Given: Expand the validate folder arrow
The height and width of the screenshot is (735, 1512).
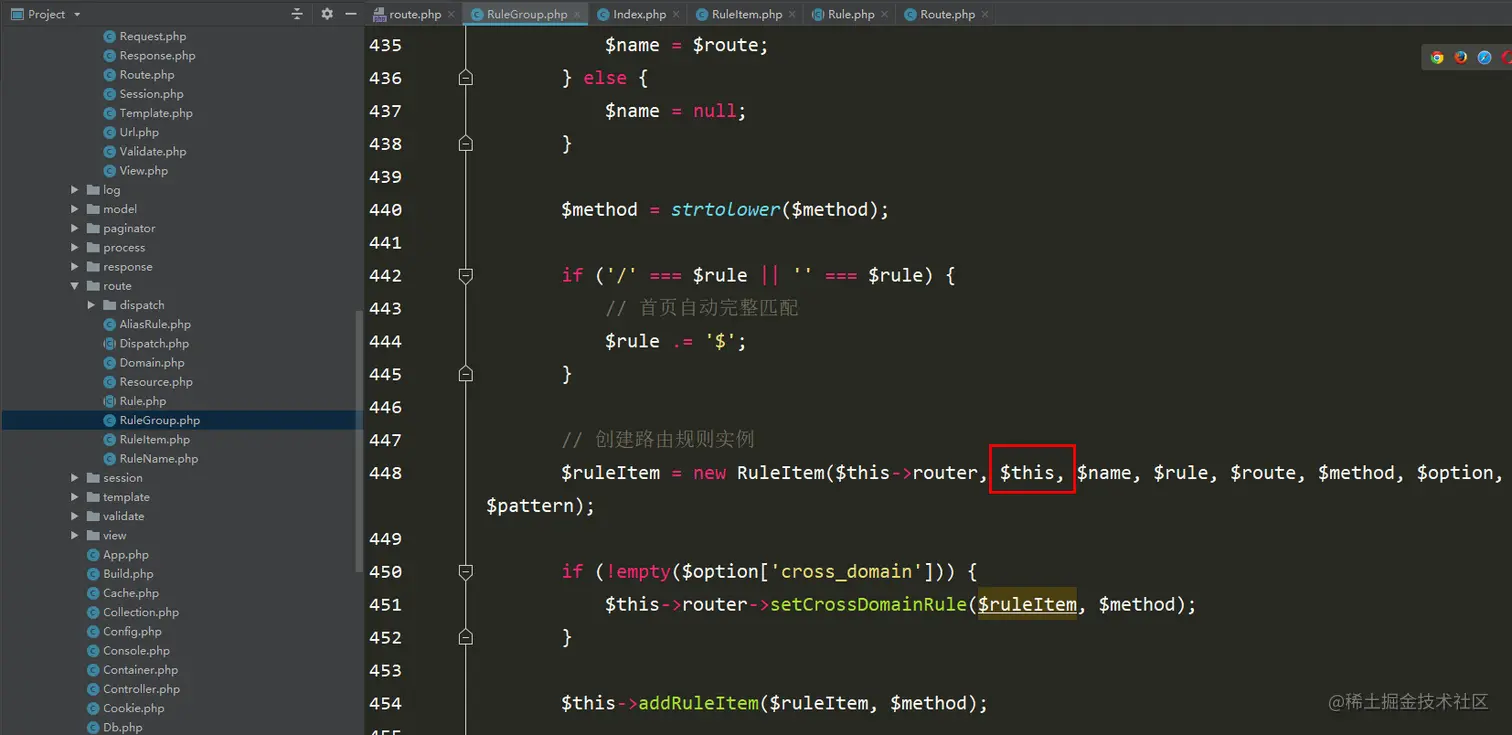Looking at the screenshot, I should [75, 516].
